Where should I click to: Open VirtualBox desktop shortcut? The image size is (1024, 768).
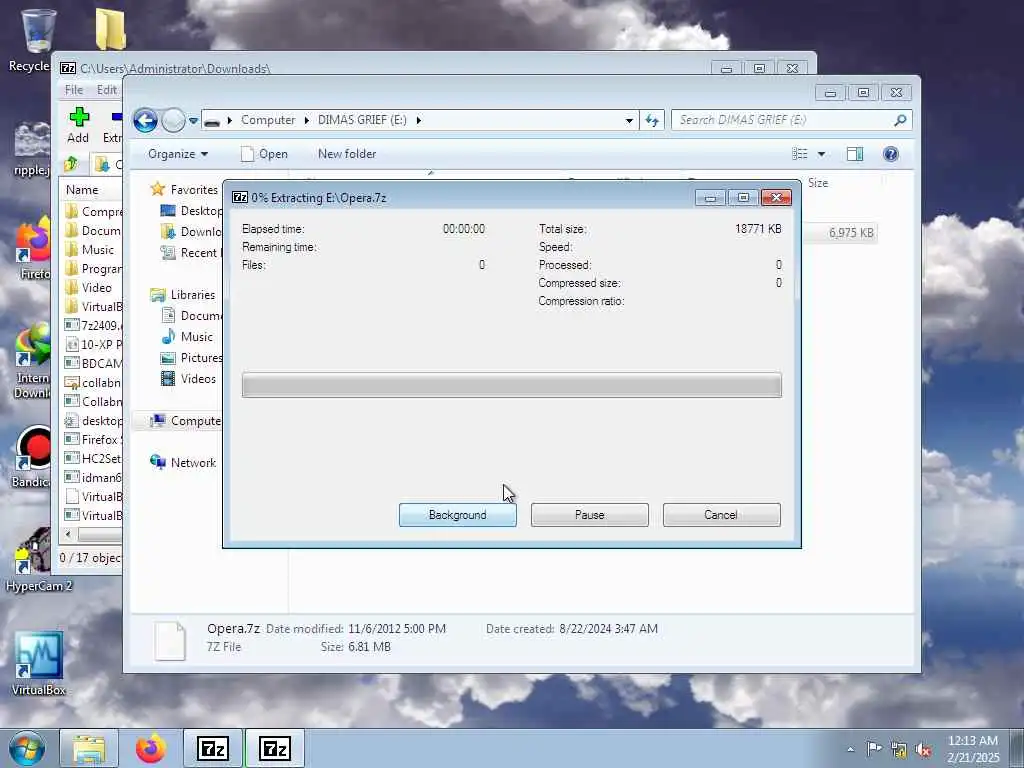pos(38,663)
